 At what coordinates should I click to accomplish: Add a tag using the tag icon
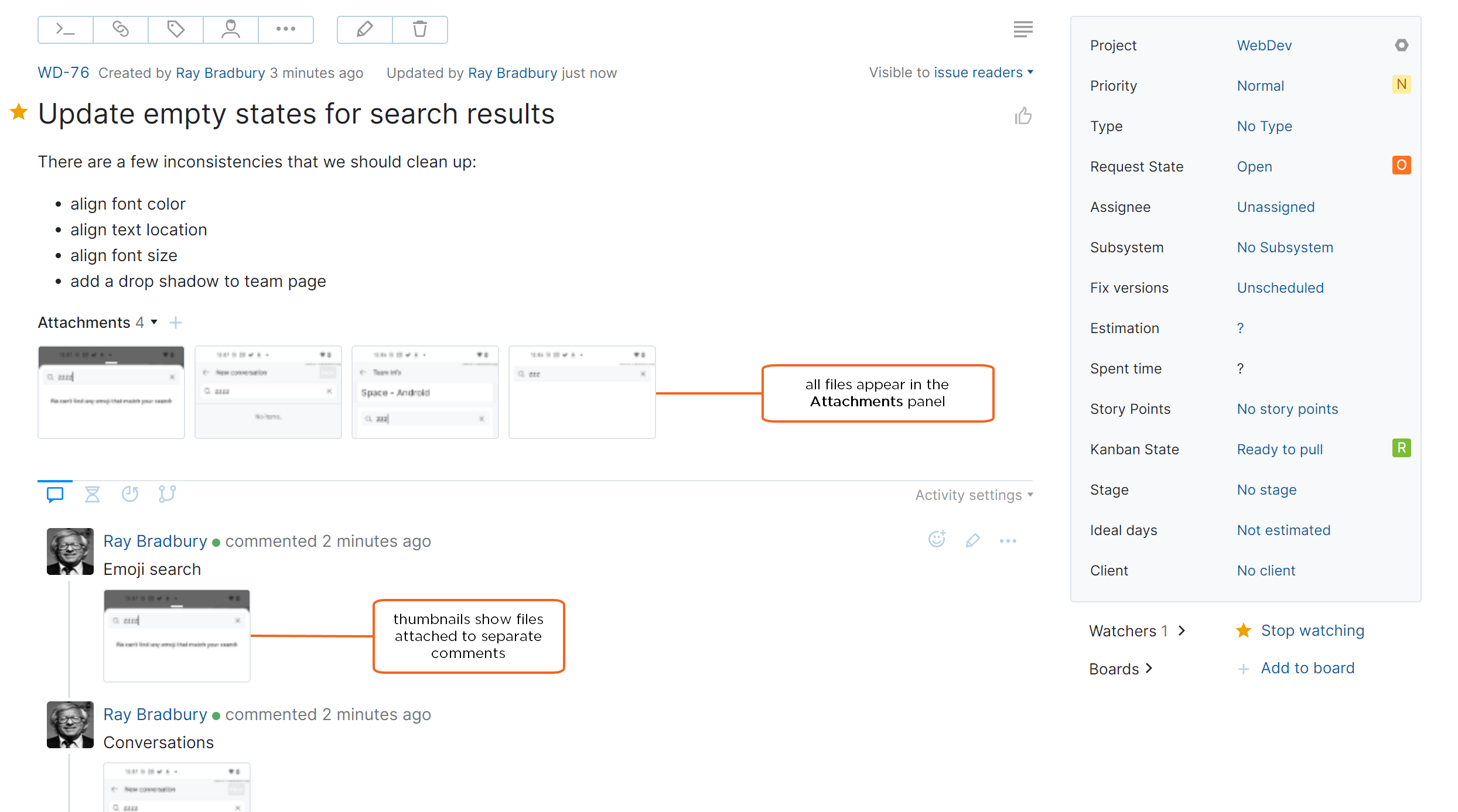point(175,29)
